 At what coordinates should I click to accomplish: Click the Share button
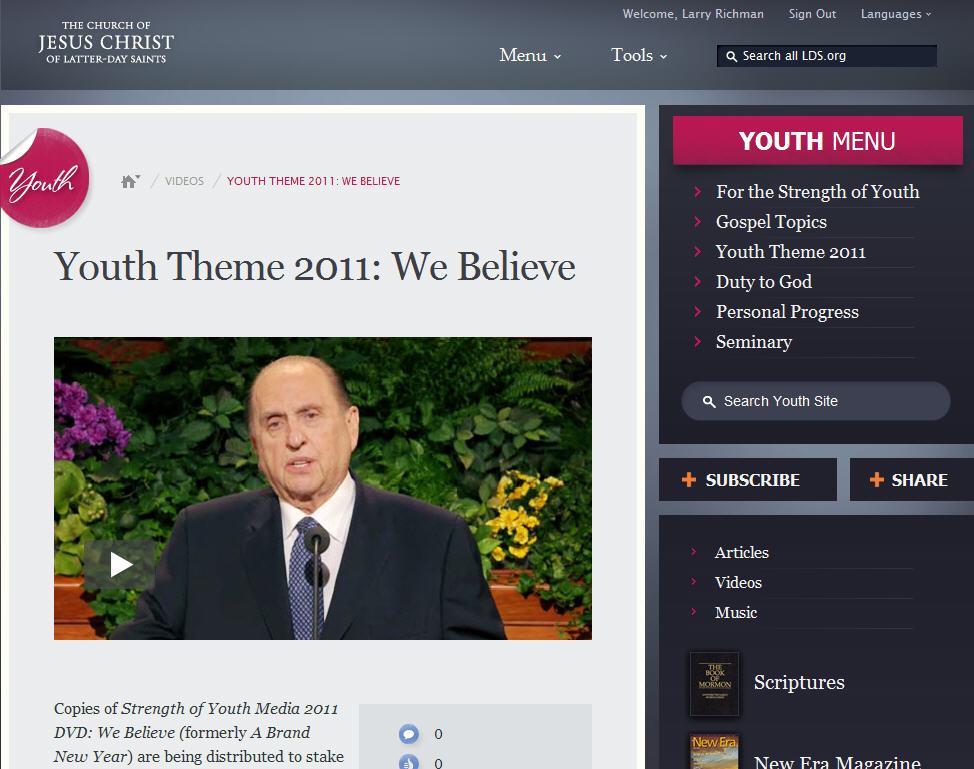point(910,480)
